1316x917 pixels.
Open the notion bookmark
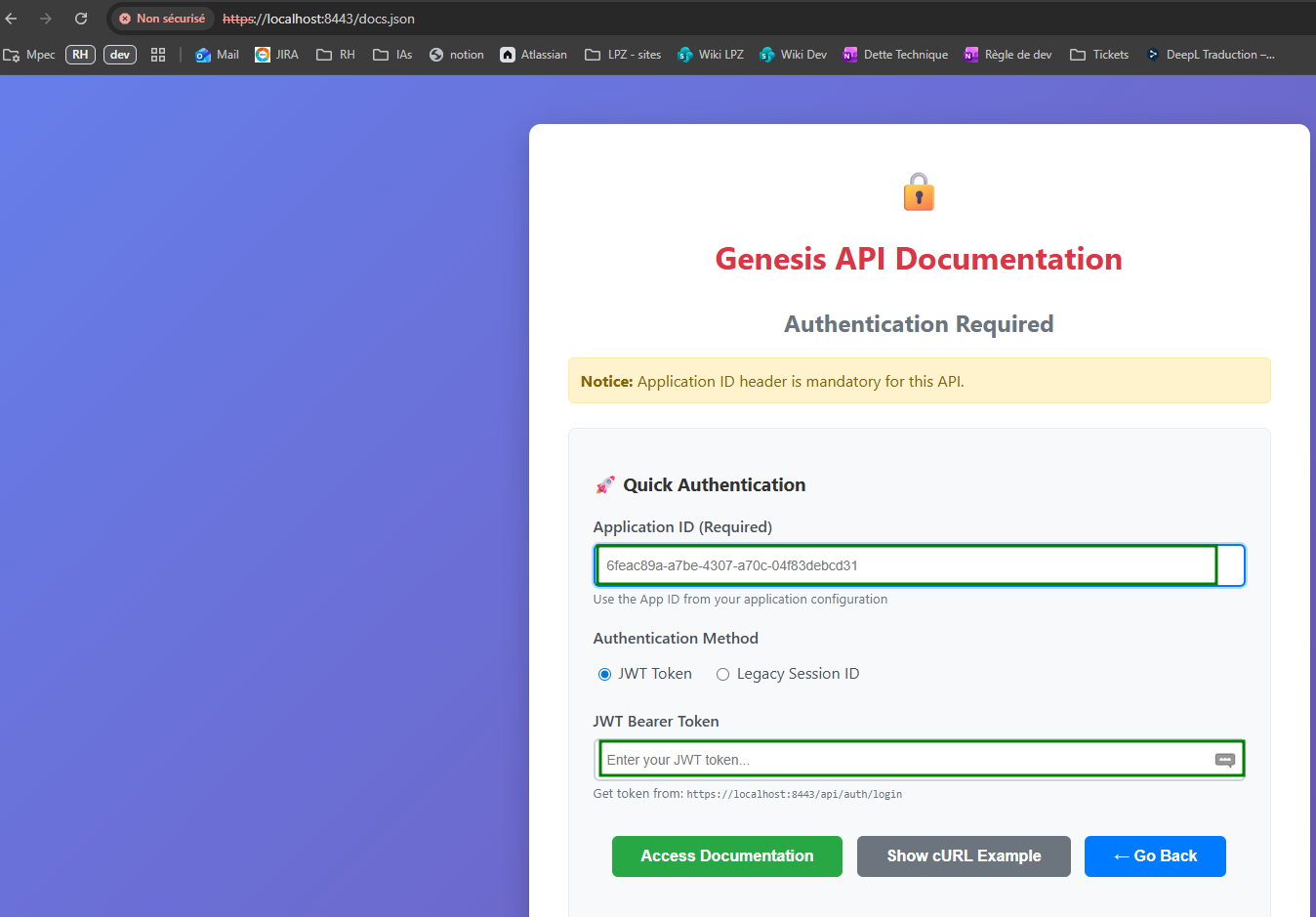click(455, 55)
